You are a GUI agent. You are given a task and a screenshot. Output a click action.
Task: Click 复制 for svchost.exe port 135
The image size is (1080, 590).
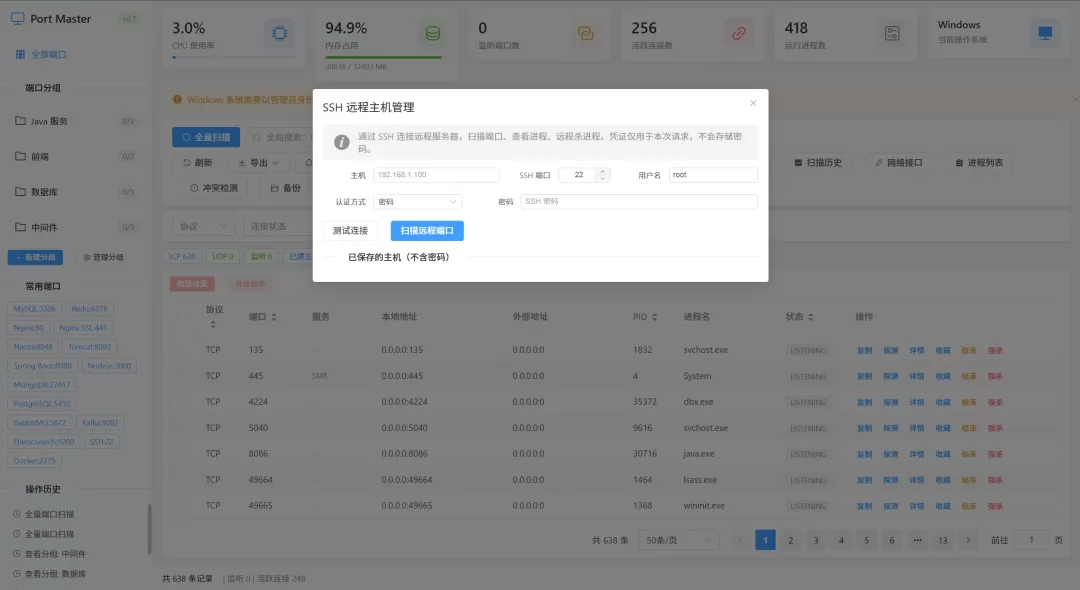point(864,350)
